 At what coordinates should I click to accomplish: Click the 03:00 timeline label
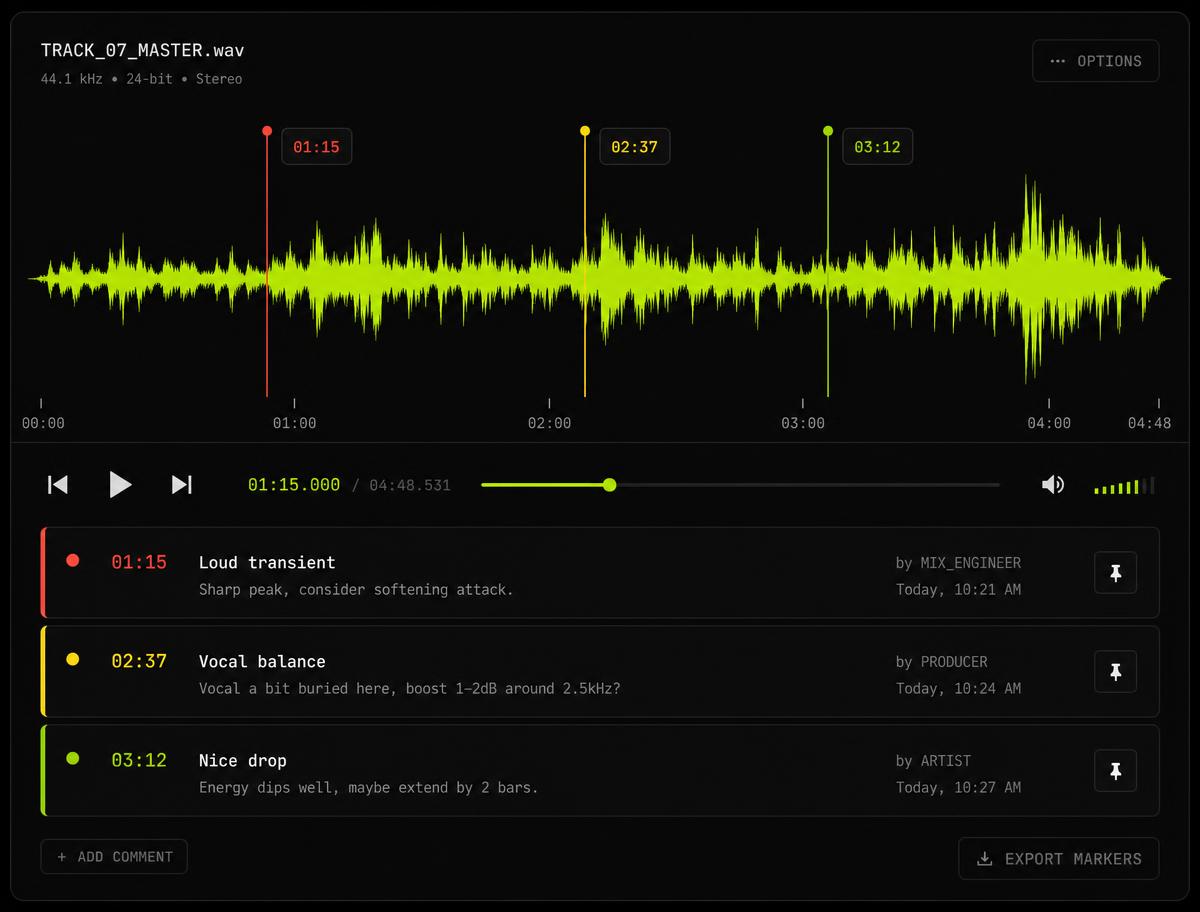pos(803,423)
